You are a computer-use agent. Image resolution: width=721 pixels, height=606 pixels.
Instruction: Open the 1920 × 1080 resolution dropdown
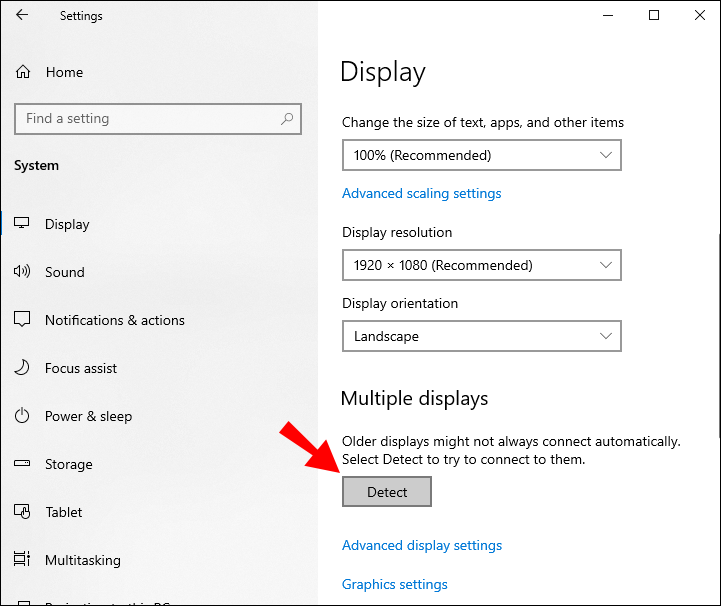pos(481,265)
